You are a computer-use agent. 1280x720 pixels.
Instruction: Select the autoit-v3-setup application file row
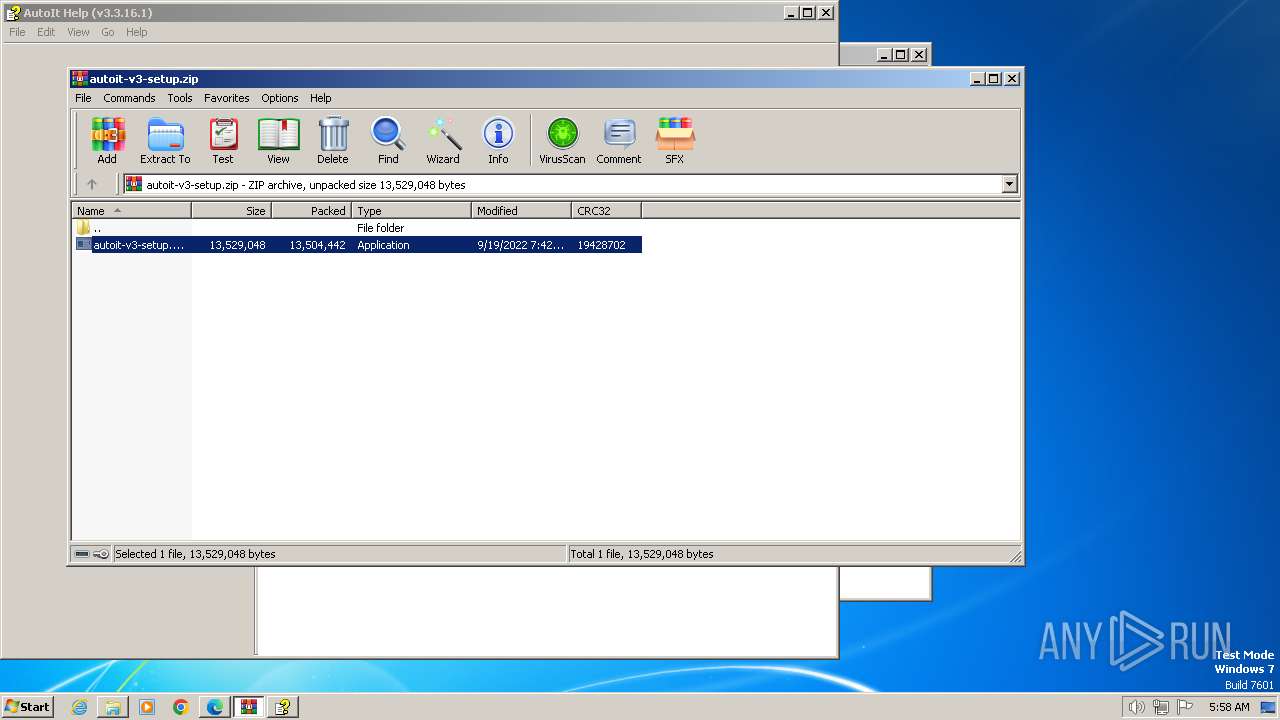point(358,245)
